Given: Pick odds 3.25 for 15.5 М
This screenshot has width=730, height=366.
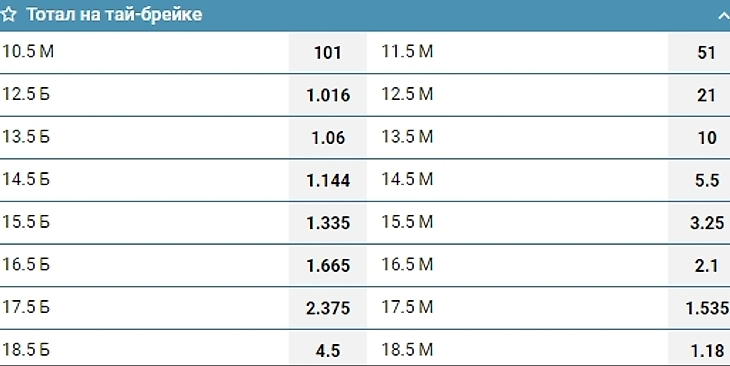Looking at the screenshot, I should (699, 223).
